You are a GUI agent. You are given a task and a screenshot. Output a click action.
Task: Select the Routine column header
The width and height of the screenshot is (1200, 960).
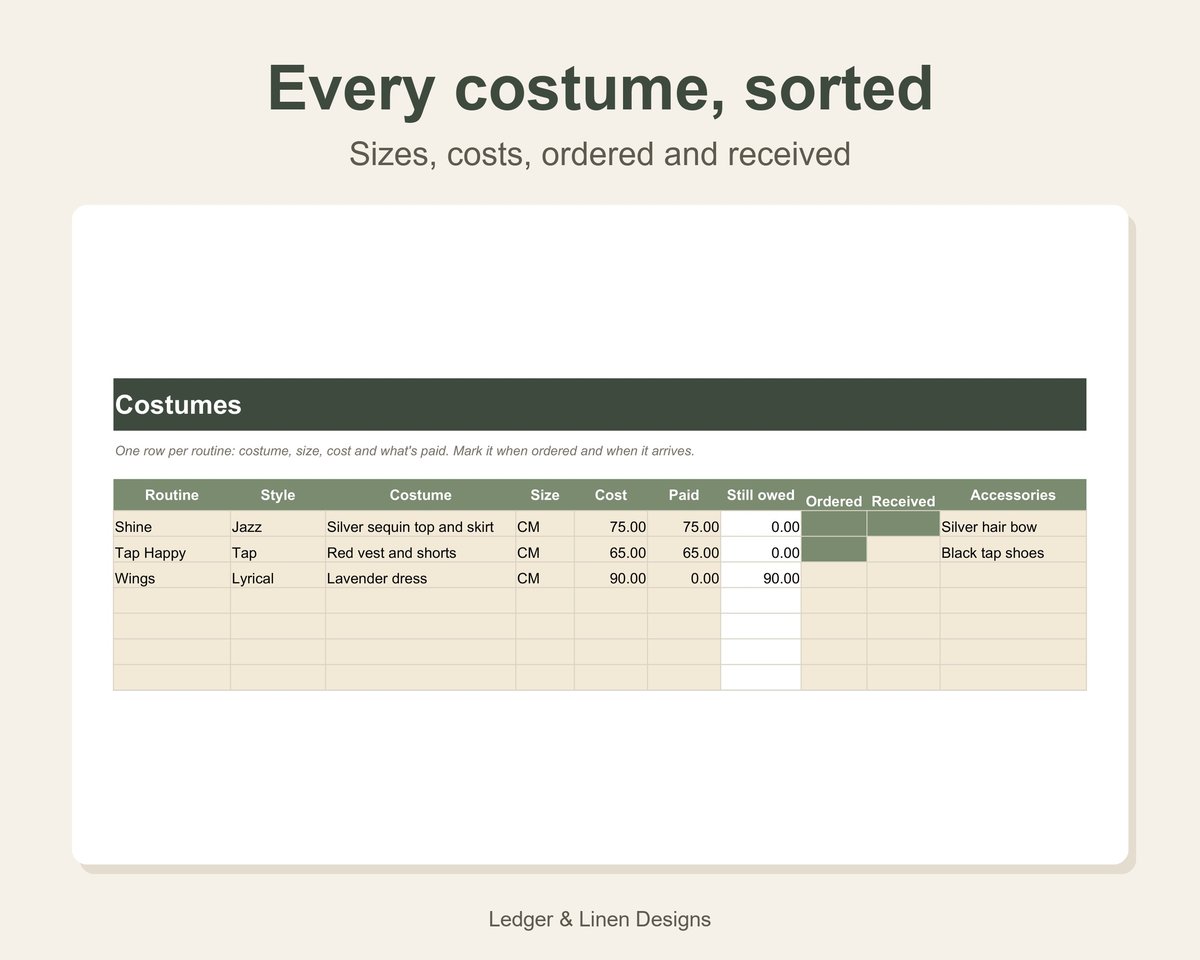(x=172, y=495)
